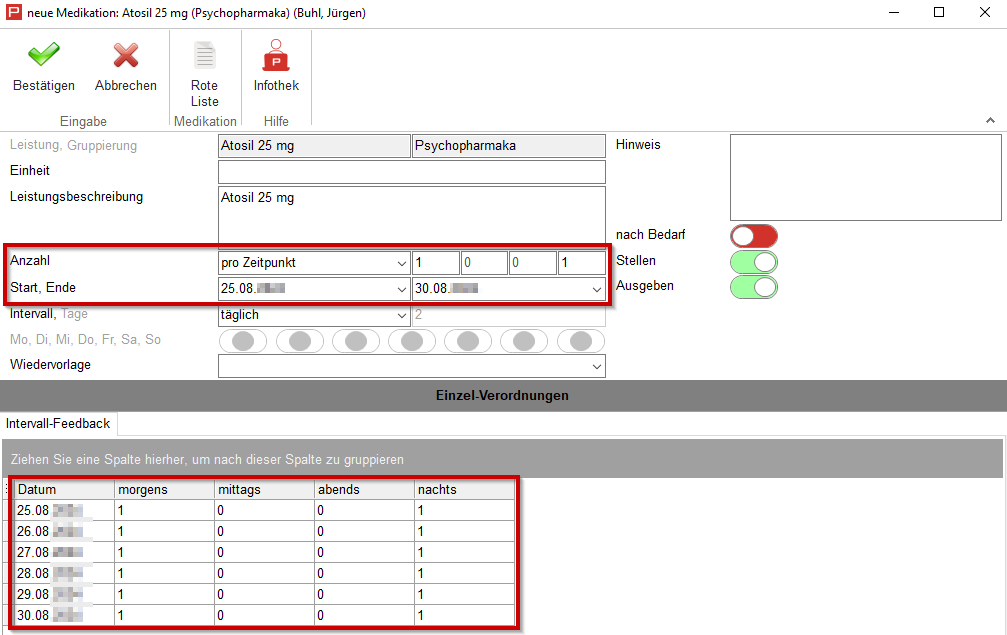Open the Wiedervorlage dropdown
The width and height of the screenshot is (1007, 635).
[597, 366]
